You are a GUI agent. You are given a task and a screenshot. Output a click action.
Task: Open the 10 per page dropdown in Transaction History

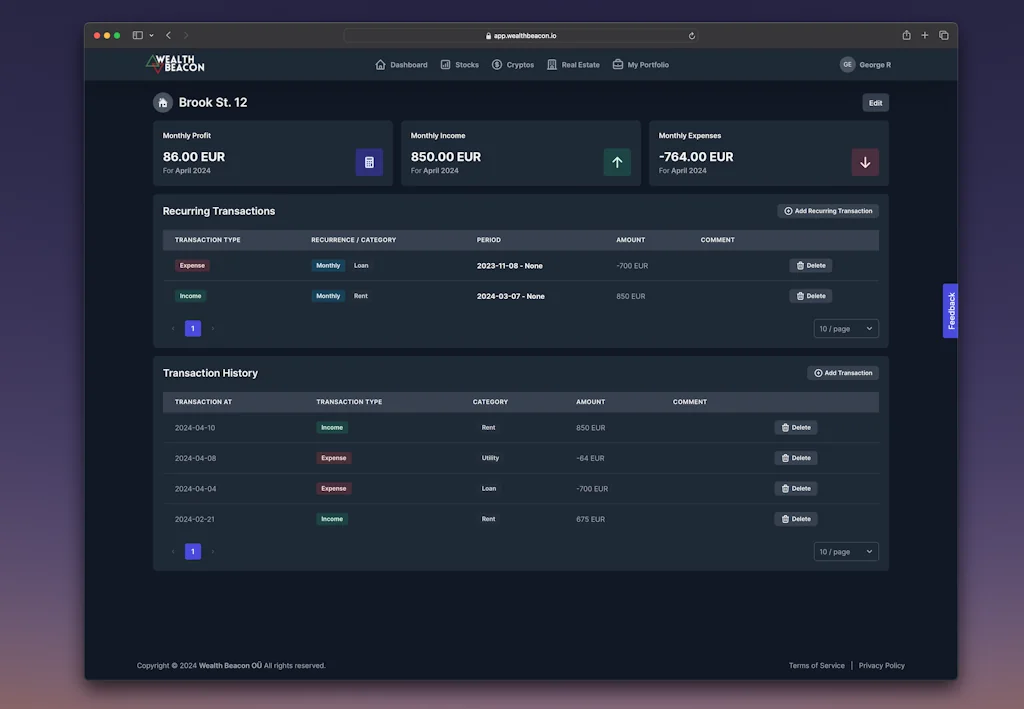[845, 551]
